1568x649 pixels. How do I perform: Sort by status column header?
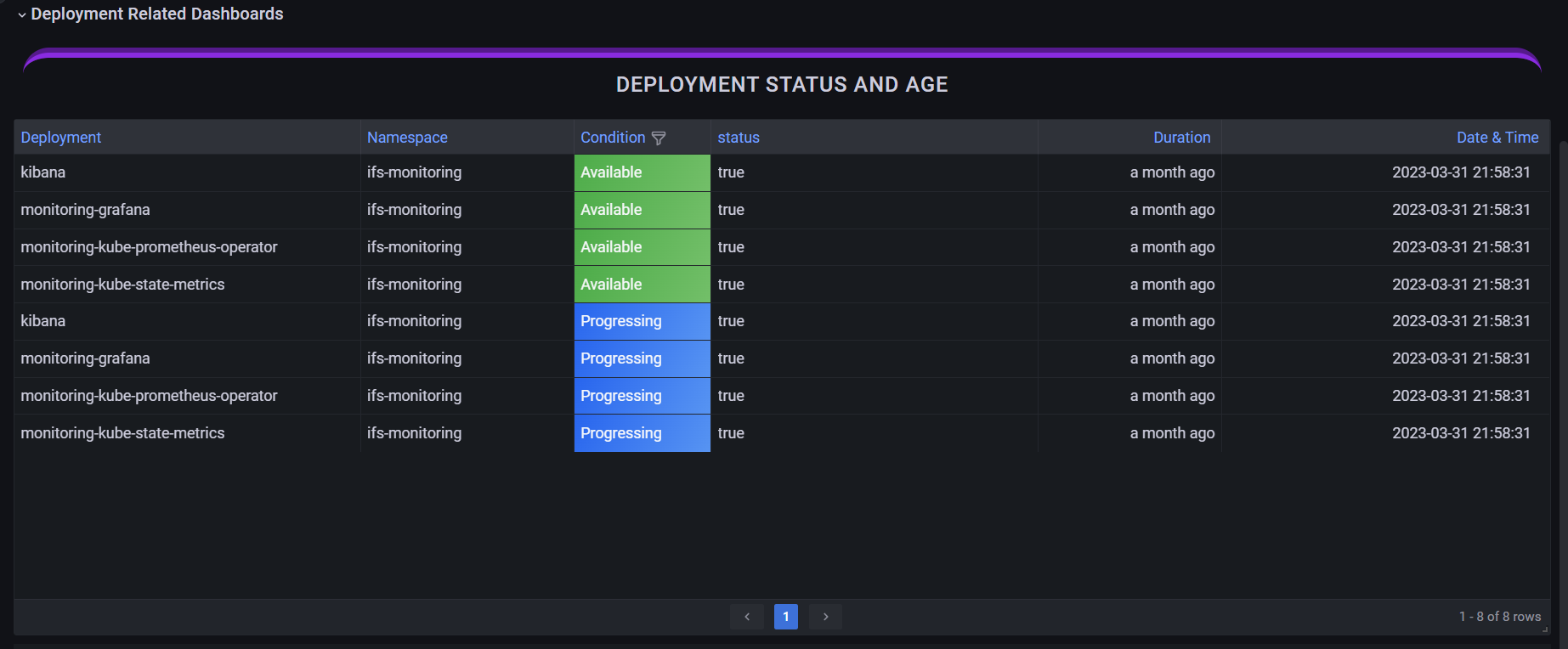coord(739,138)
